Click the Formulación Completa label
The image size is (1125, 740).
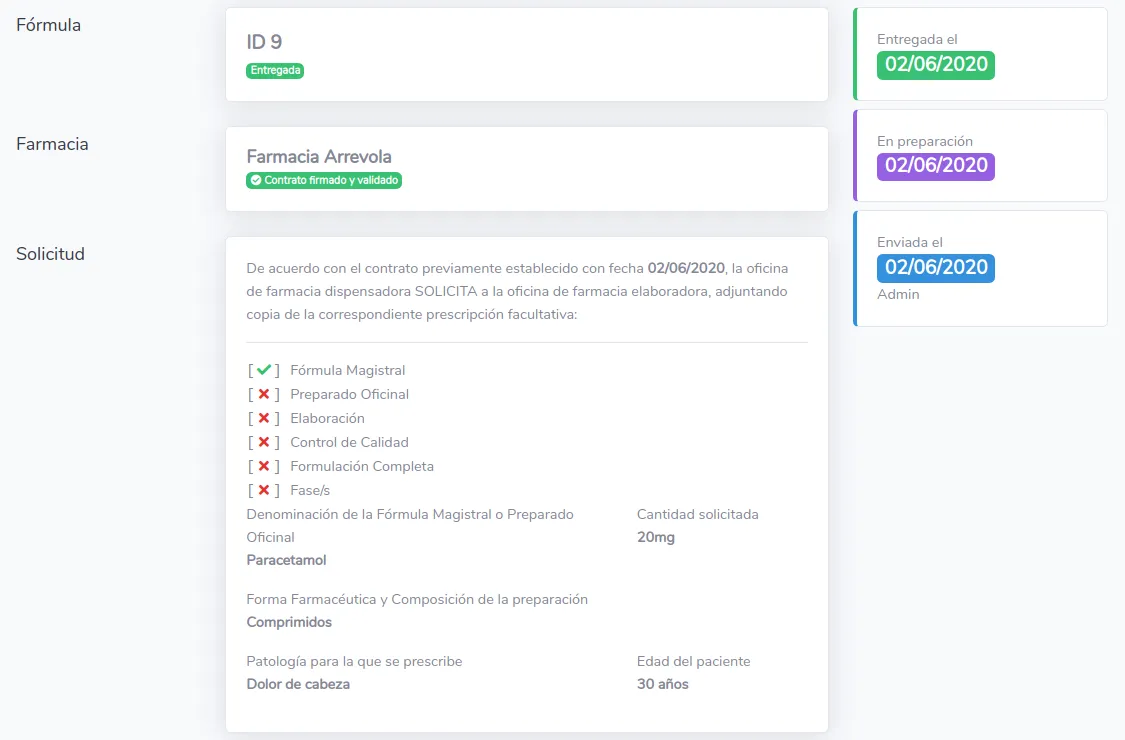[x=362, y=467]
